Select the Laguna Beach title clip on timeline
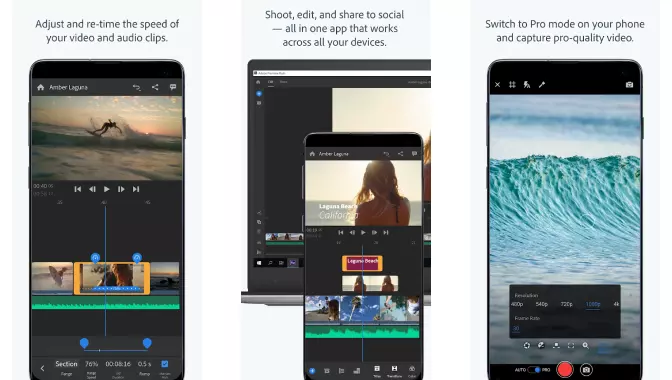The image size is (672, 380). 362,263
